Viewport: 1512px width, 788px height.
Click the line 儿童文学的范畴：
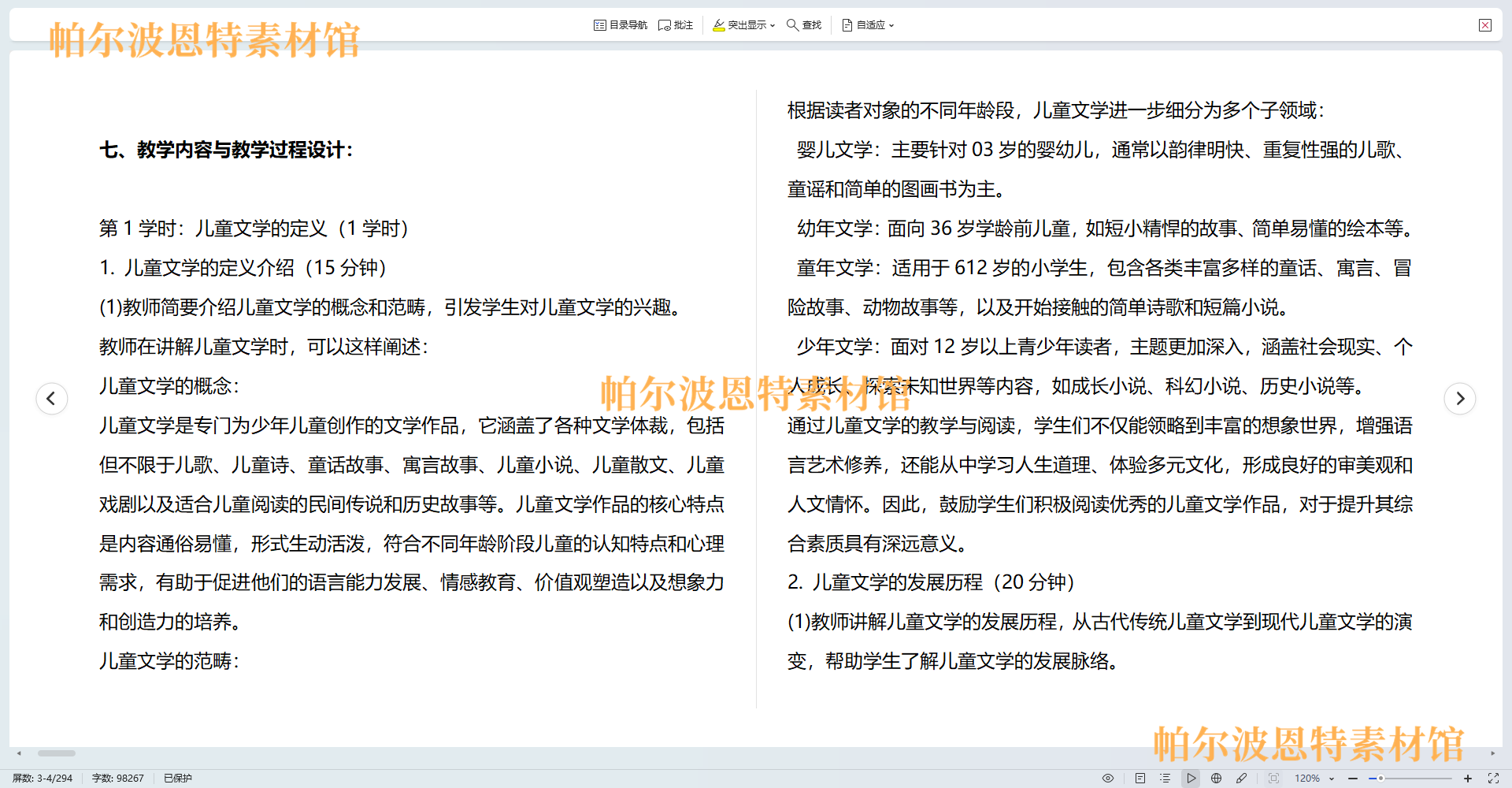click(169, 661)
